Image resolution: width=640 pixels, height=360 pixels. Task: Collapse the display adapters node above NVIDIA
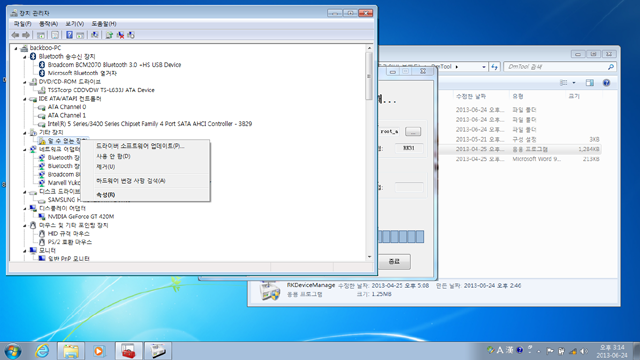point(24,209)
